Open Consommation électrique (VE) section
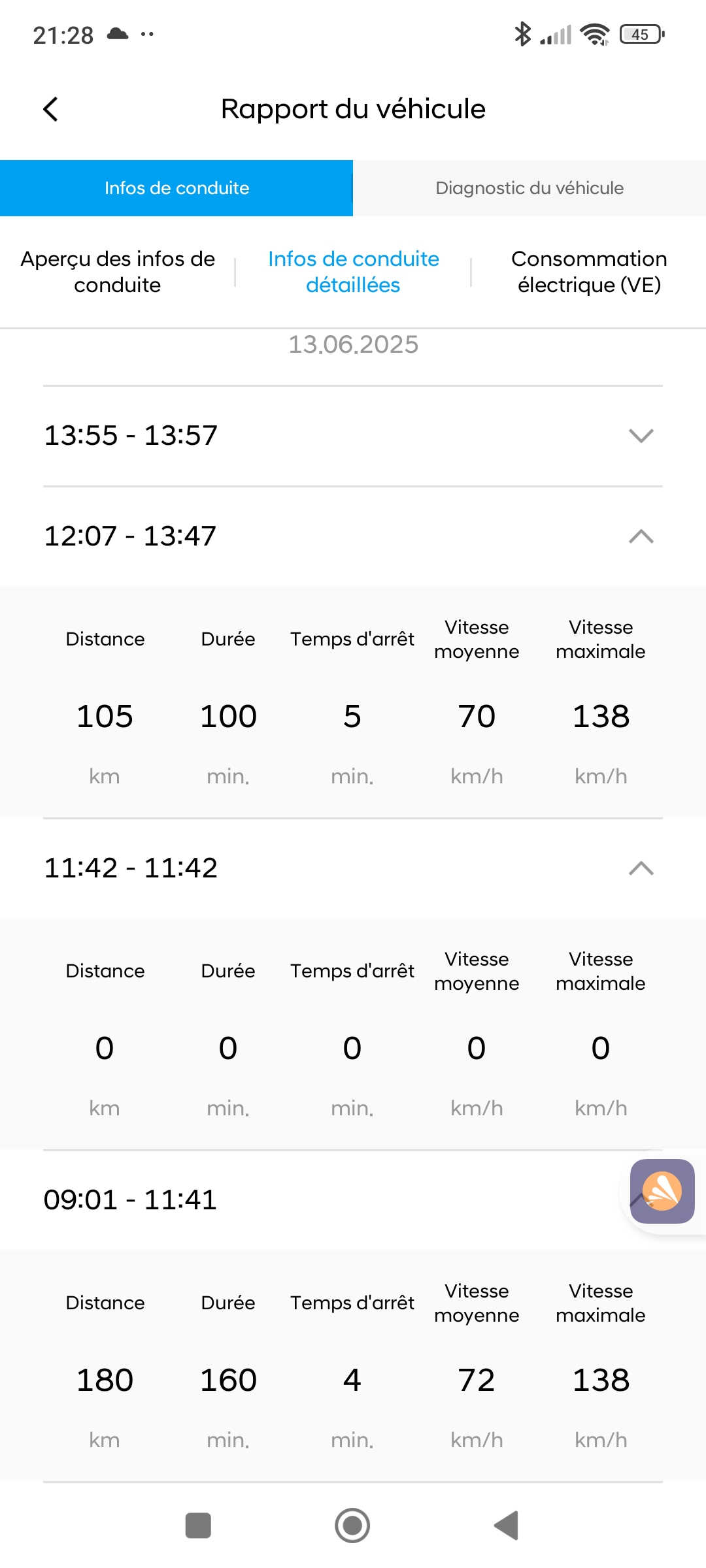Viewport: 706px width, 1568px height. point(589,272)
